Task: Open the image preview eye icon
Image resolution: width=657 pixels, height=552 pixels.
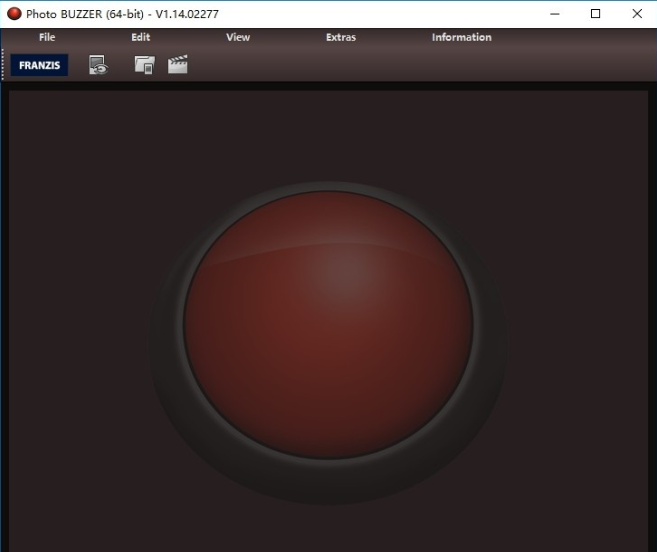Action: tap(98, 66)
